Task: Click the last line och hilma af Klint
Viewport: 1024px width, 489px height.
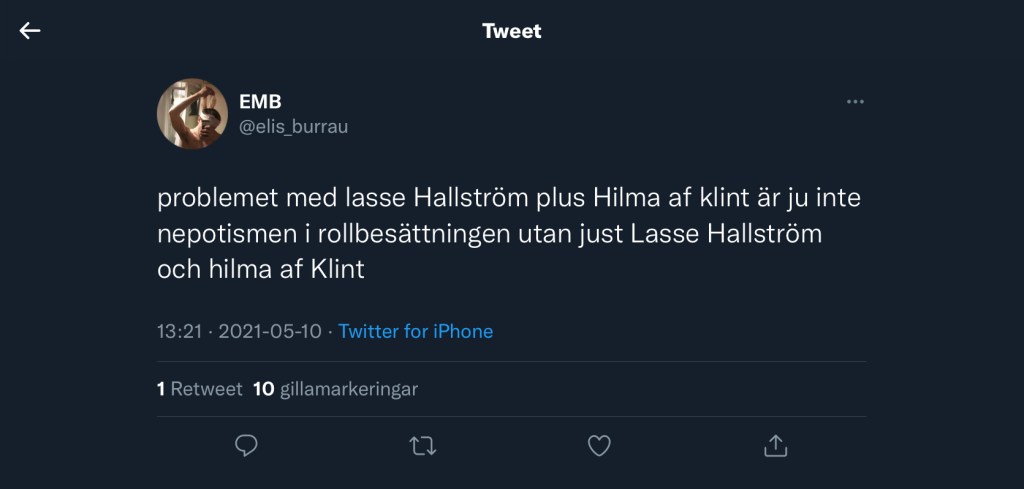Action: [261, 270]
